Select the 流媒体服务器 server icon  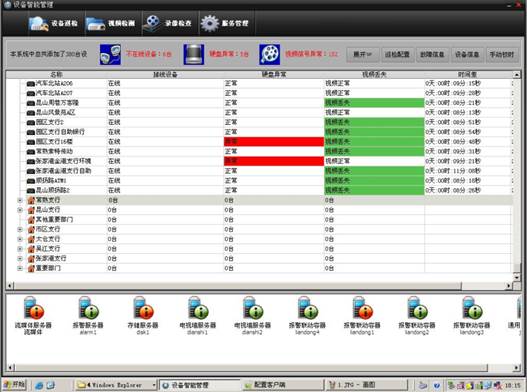click(x=33, y=308)
